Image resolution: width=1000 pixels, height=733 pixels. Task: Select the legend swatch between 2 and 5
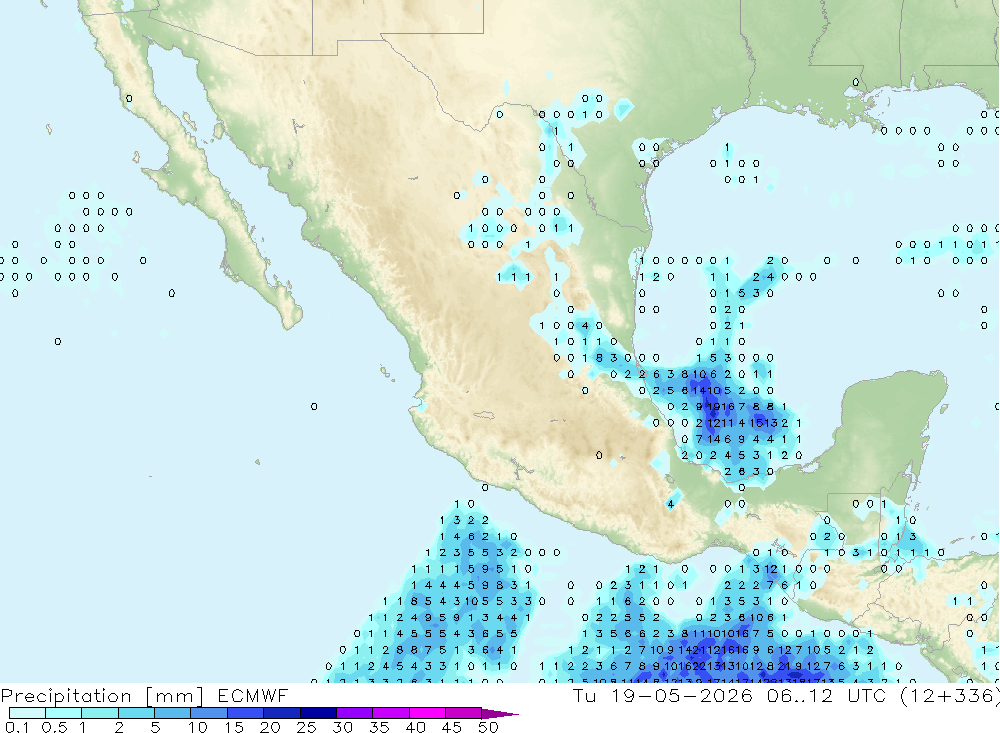[136, 713]
